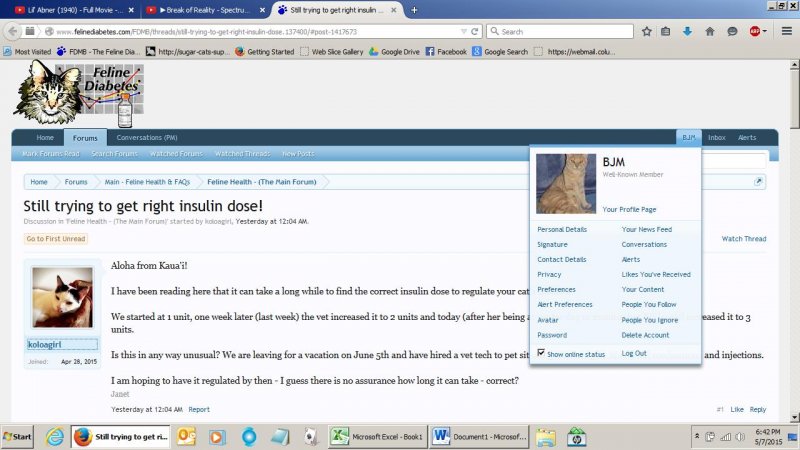
Task: Uncheck the Show online status checkbox
Action: 541,354
